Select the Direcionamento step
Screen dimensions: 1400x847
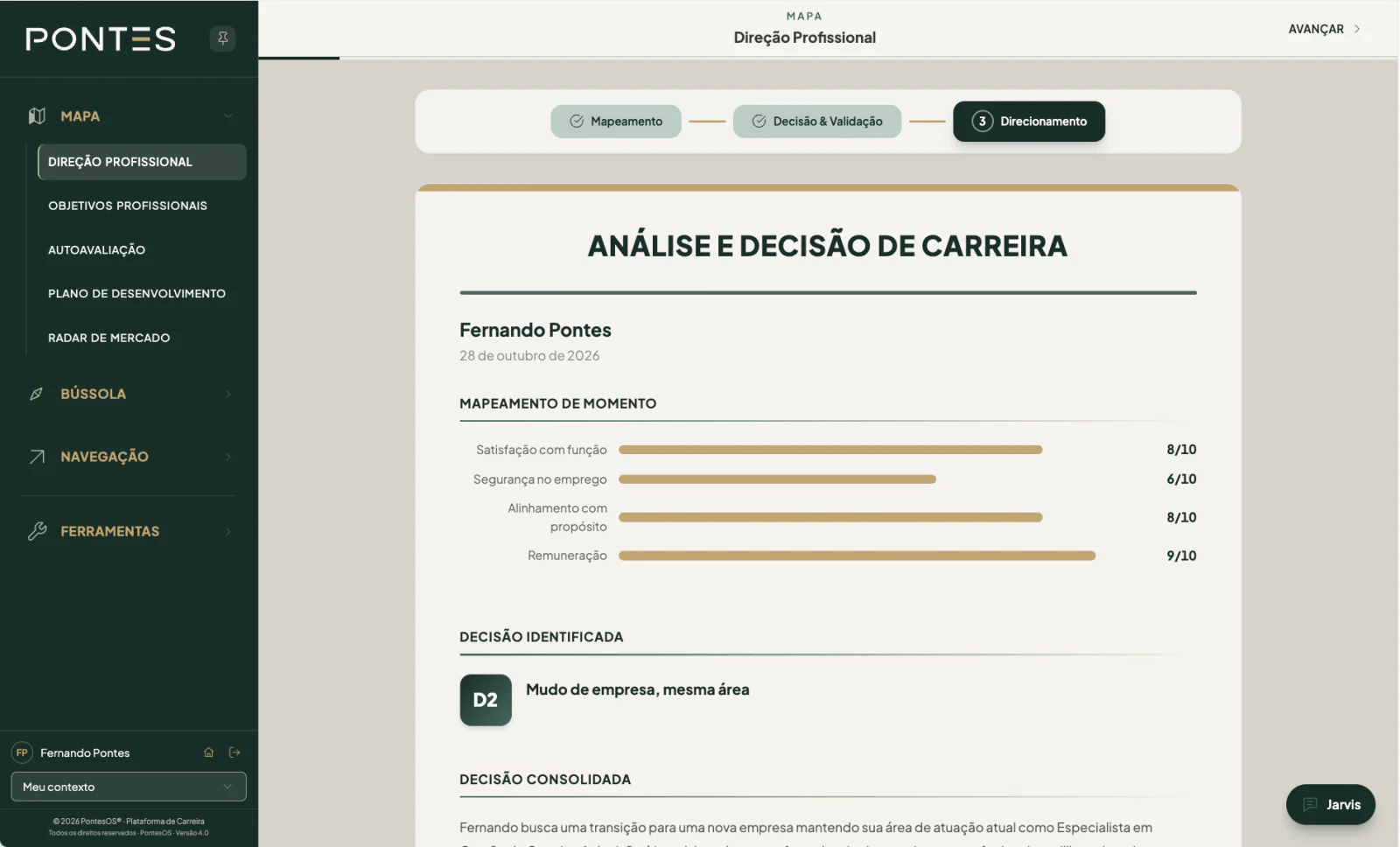1029,122
